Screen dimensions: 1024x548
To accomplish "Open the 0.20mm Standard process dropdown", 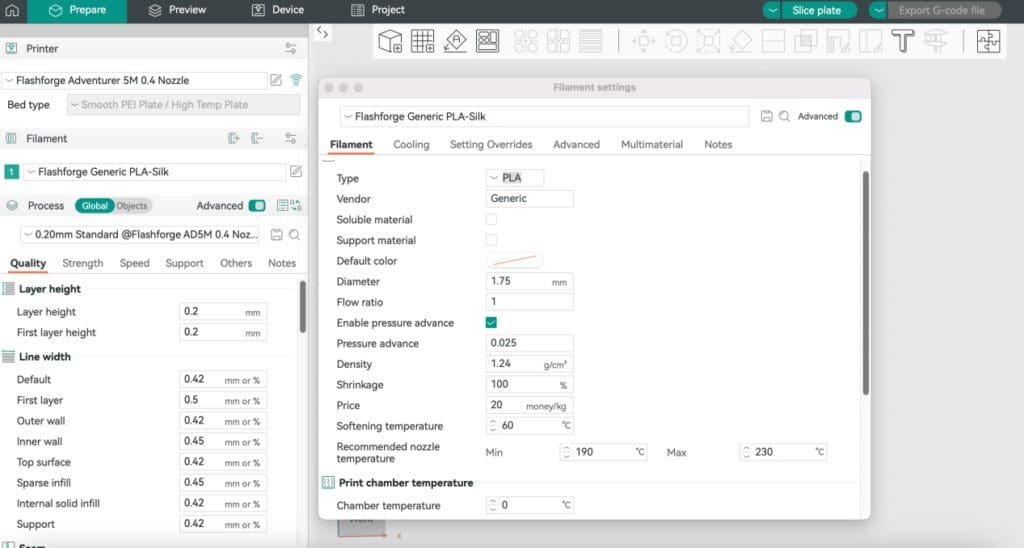I will tap(139, 234).
